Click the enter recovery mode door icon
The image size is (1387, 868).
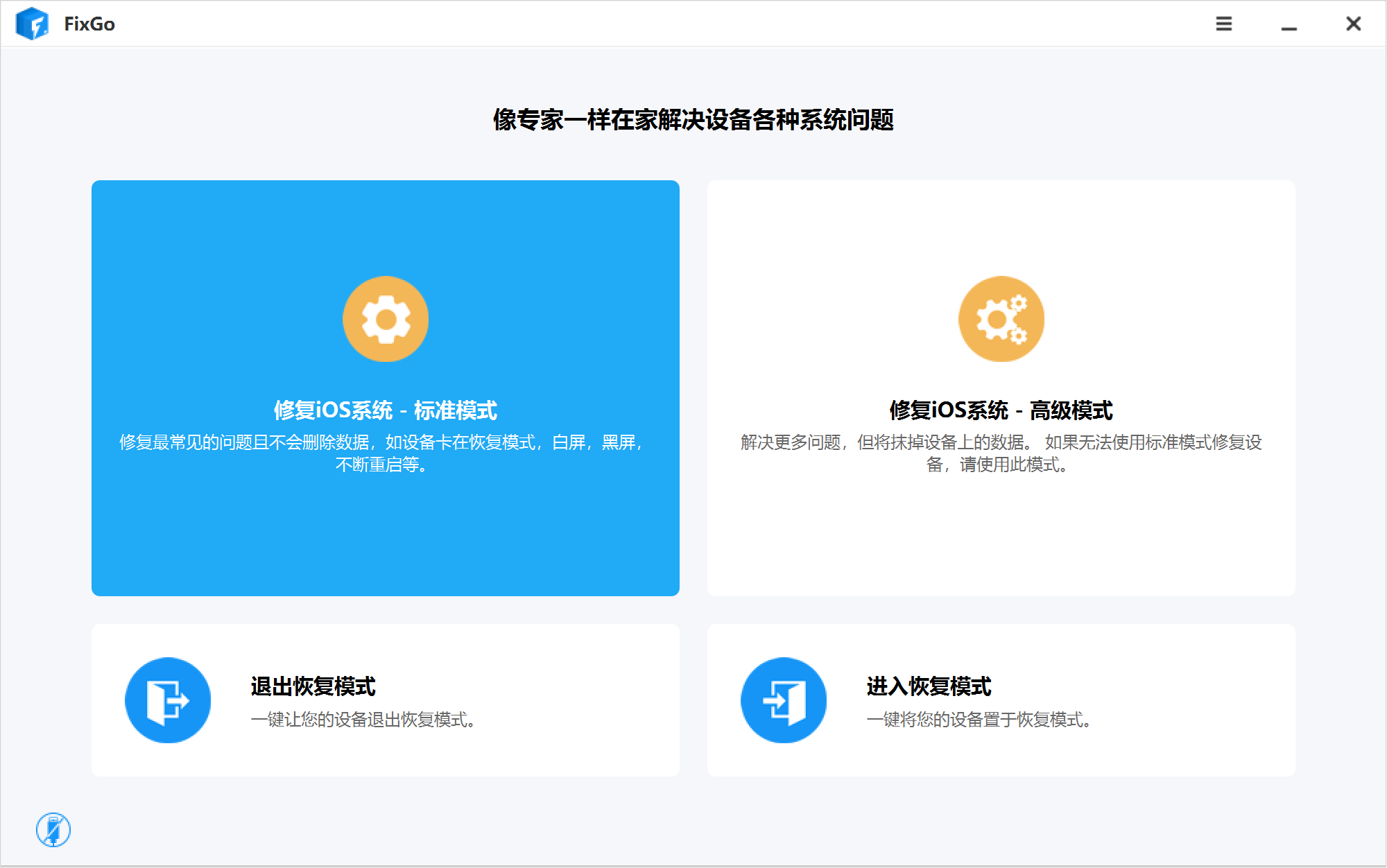pos(784,700)
